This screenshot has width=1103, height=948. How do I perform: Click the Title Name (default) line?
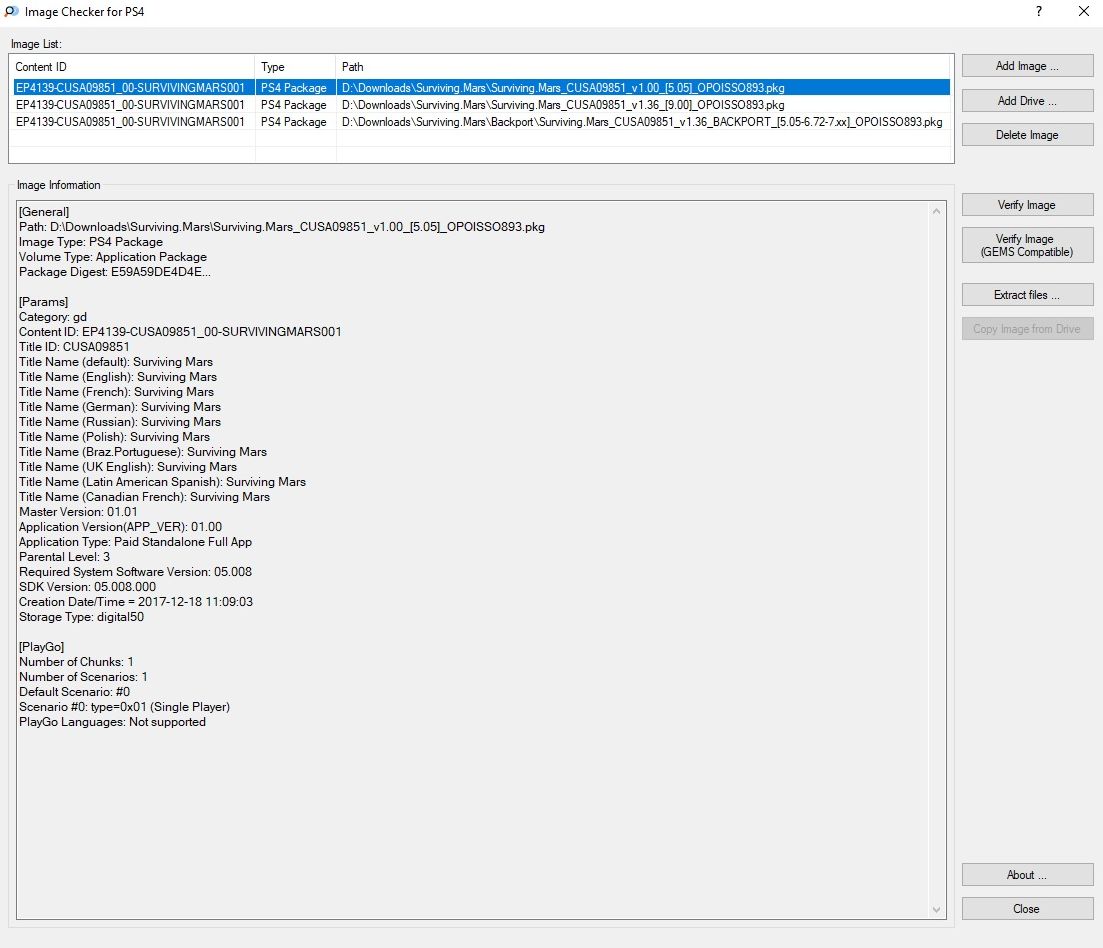(115, 362)
